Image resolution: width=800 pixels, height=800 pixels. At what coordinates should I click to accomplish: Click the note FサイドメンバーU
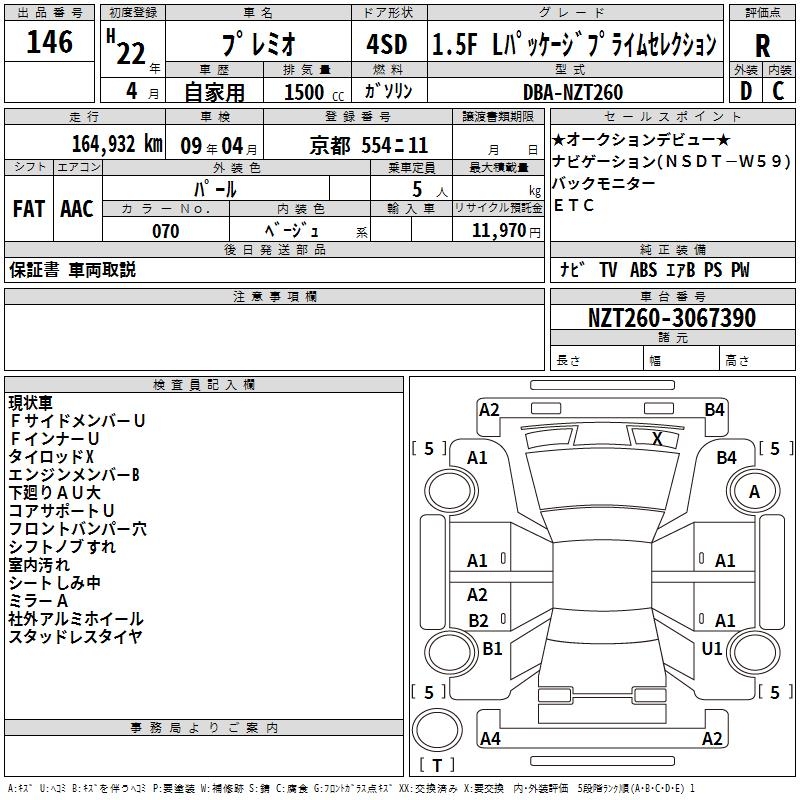point(78,421)
